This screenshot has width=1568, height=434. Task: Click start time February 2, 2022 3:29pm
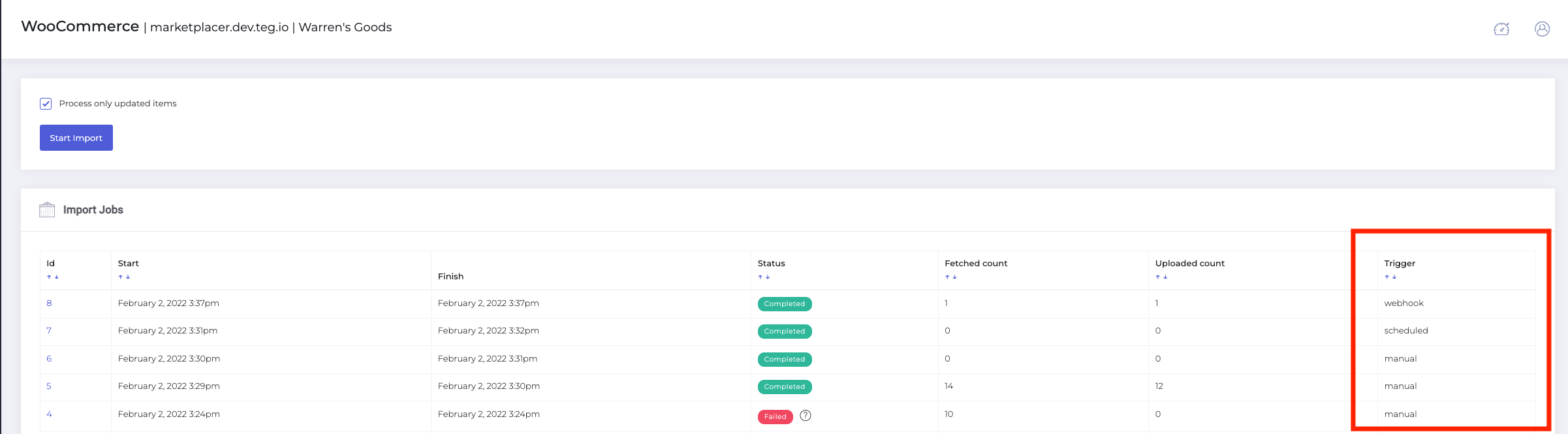pyautogui.click(x=168, y=386)
